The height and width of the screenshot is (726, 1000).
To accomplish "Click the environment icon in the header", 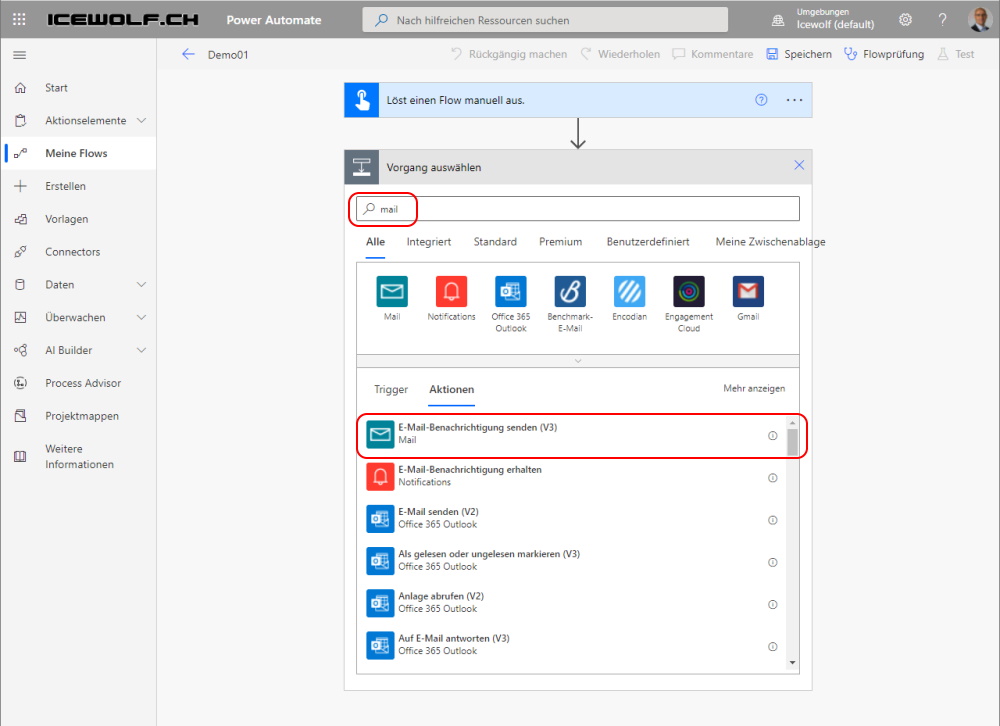I will [x=778, y=20].
